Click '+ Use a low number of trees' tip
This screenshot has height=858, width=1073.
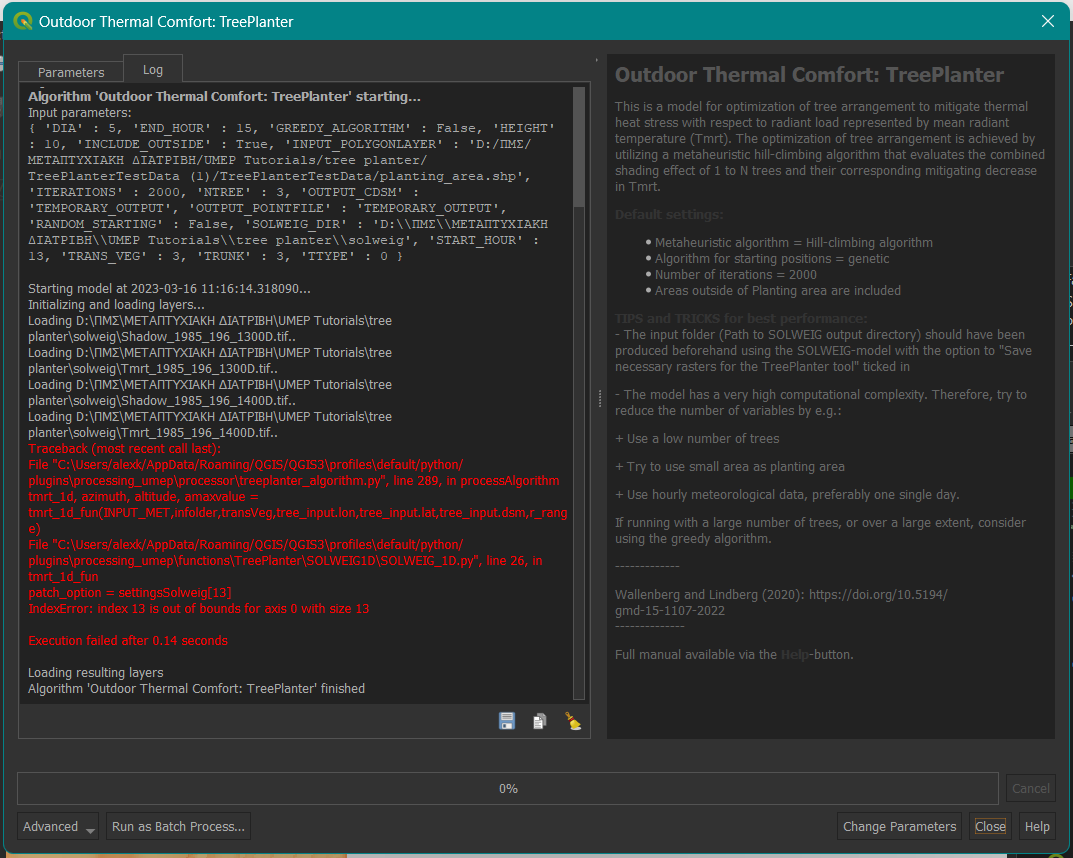[x=697, y=439]
